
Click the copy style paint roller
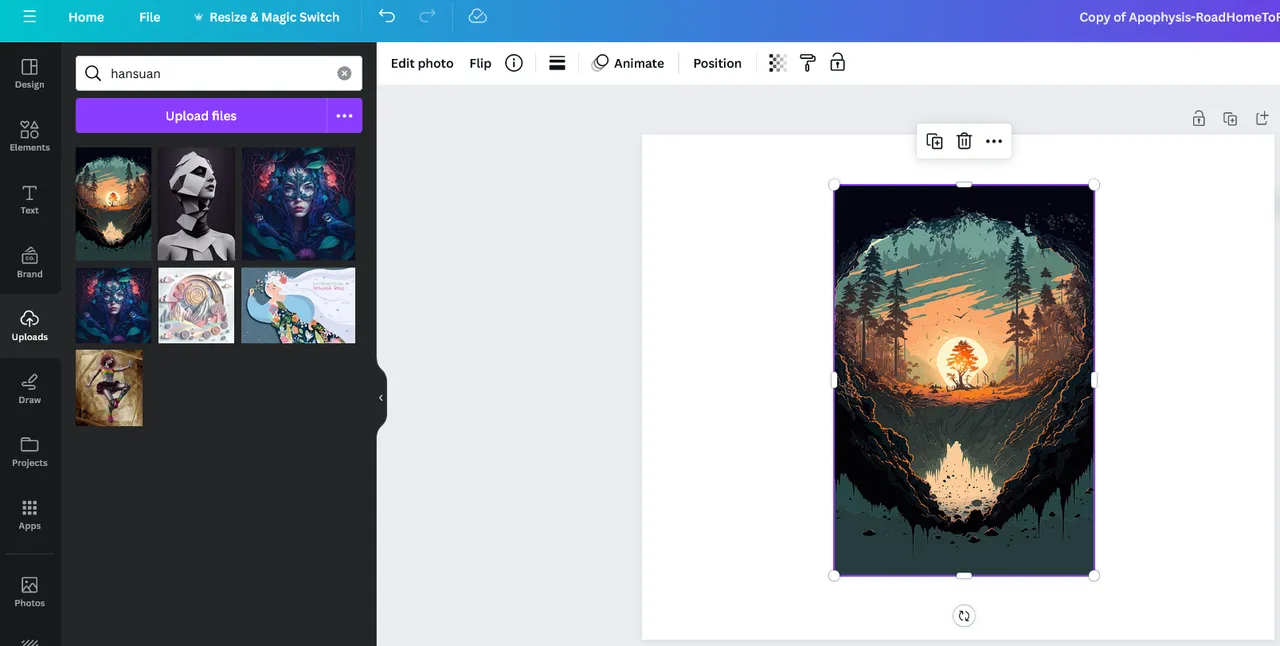pyautogui.click(x=808, y=63)
